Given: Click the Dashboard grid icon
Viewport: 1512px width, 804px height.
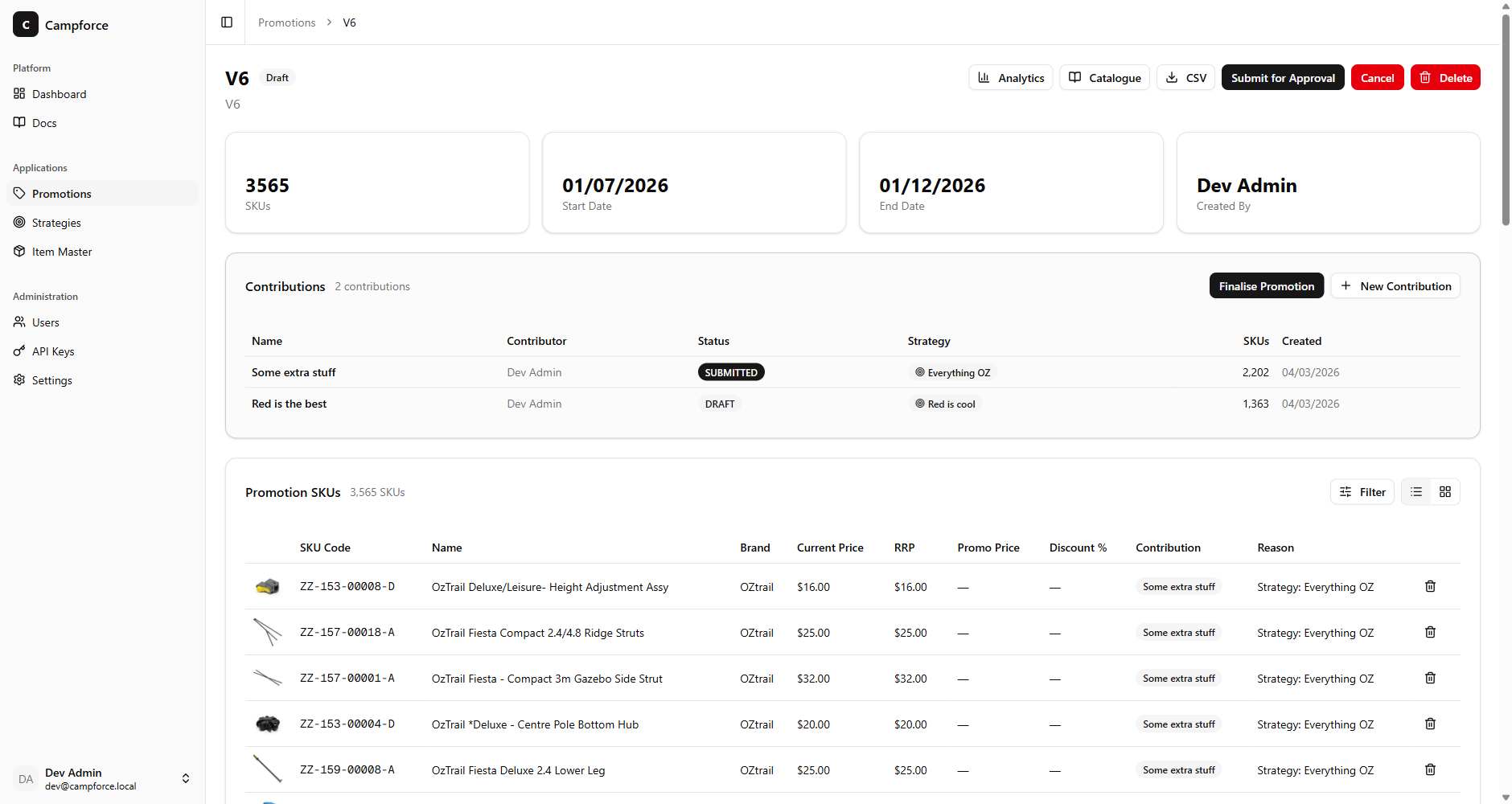Looking at the screenshot, I should (x=19, y=93).
